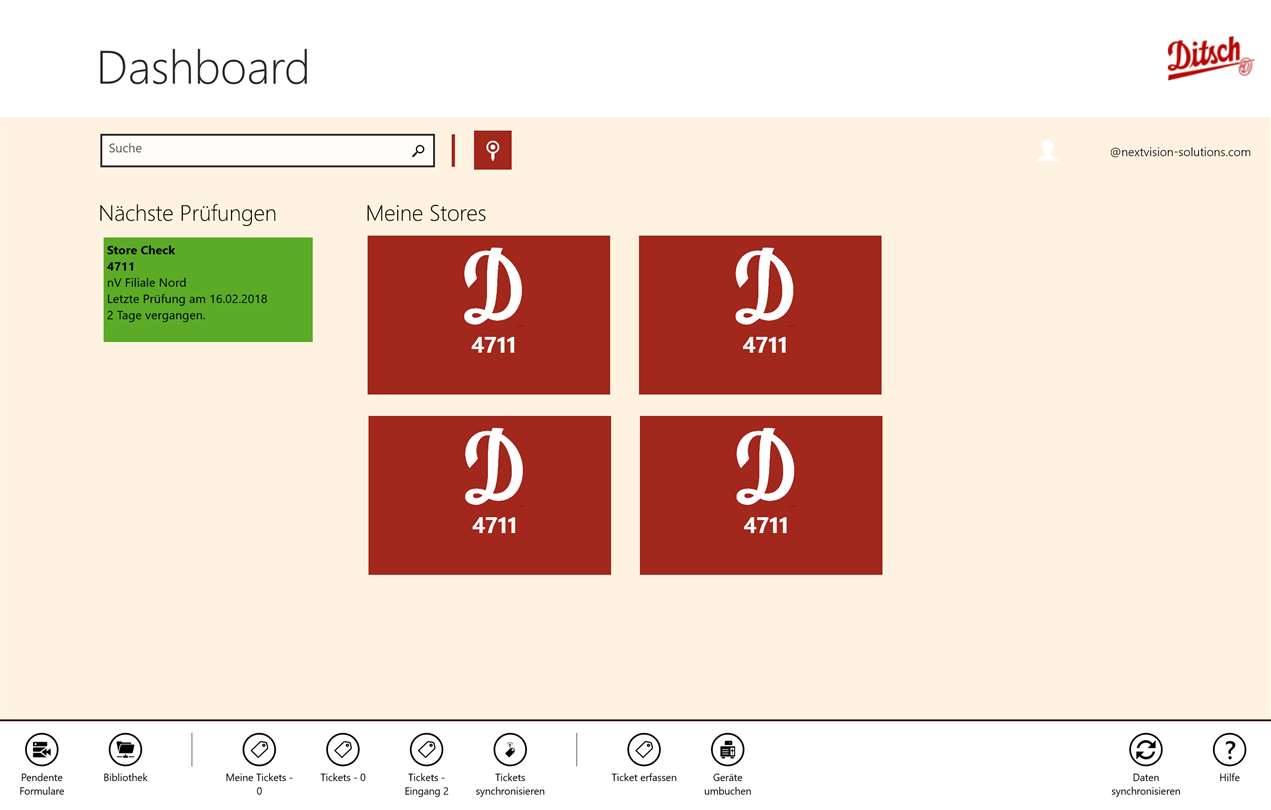Click '2 Tage vergangen.' text
The width and height of the screenshot is (1271, 810).
point(156,315)
